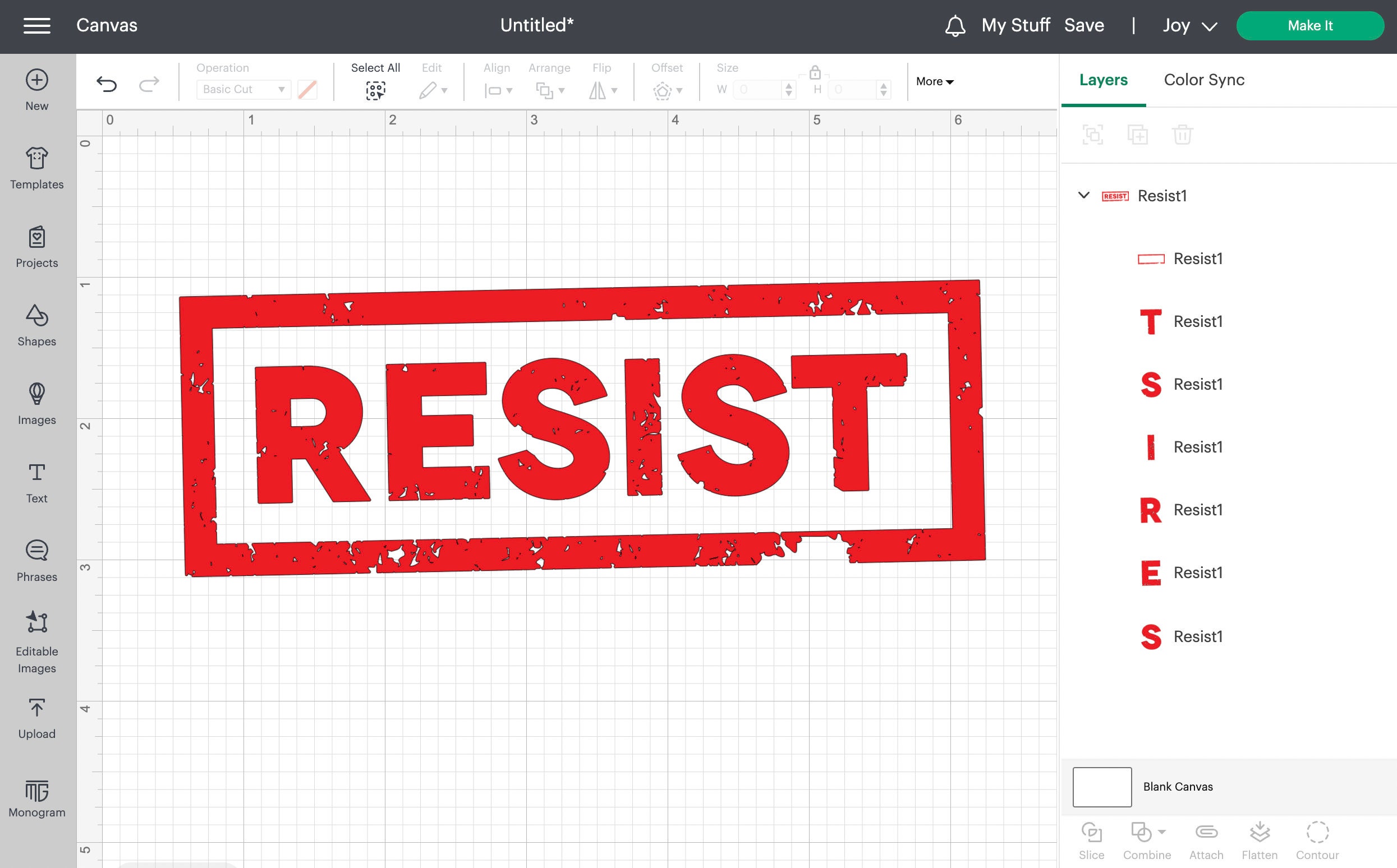The height and width of the screenshot is (868, 1397).
Task: Open the Basic Cut operation dropdown
Action: (242, 90)
